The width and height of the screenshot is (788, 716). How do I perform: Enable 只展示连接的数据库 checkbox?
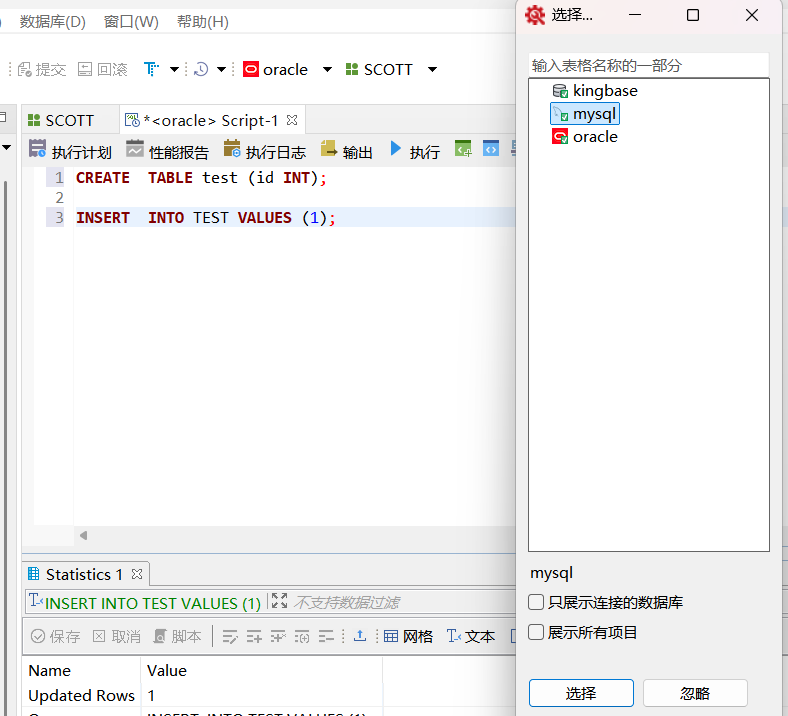pyautogui.click(x=537, y=603)
